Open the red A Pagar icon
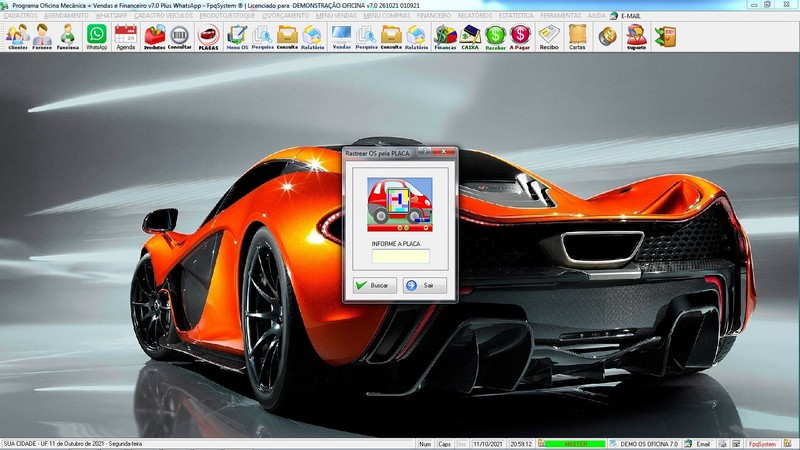The width and height of the screenshot is (800, 450). pos(520,37)
